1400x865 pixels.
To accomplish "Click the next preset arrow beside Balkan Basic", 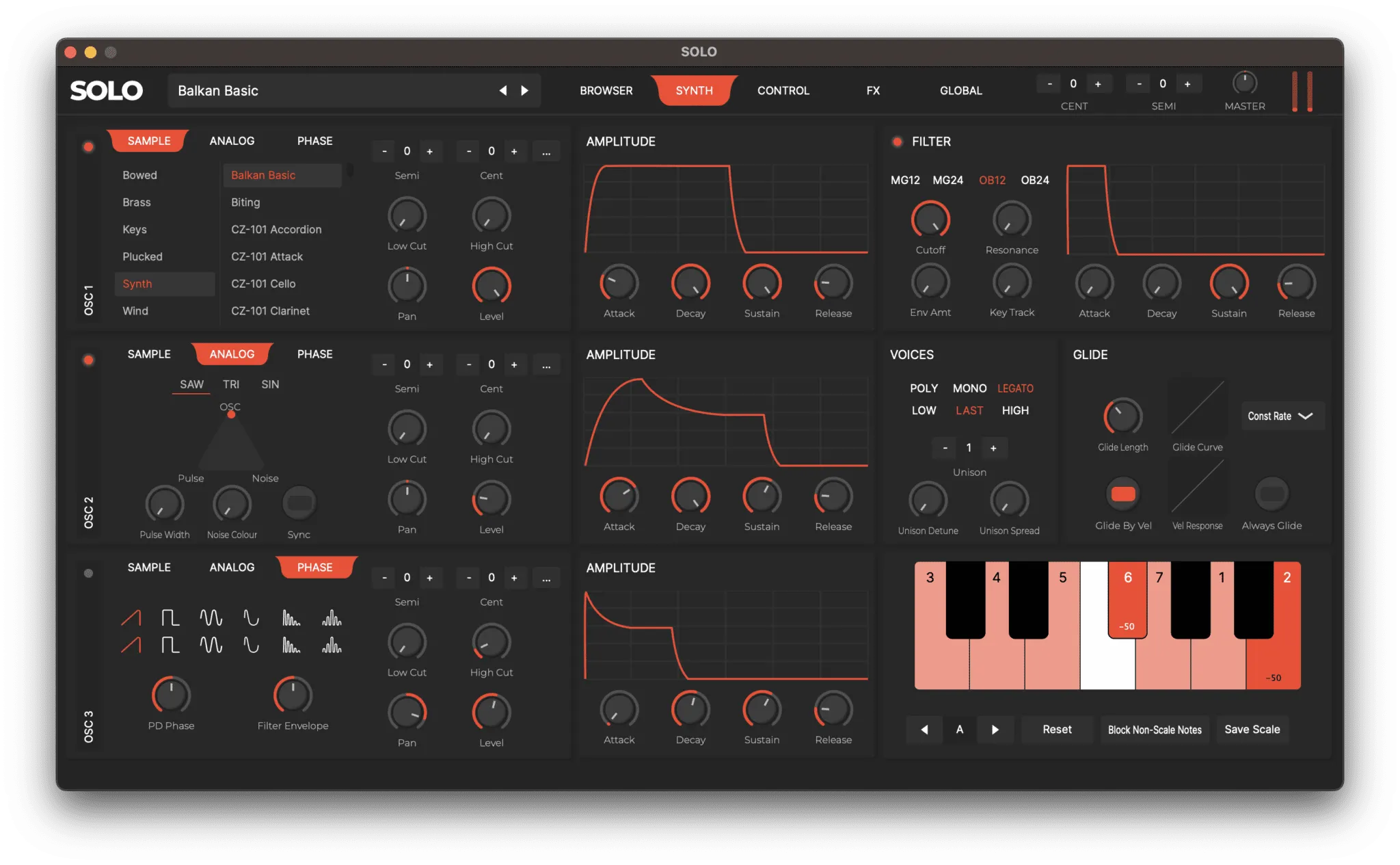I will (524, 90).
